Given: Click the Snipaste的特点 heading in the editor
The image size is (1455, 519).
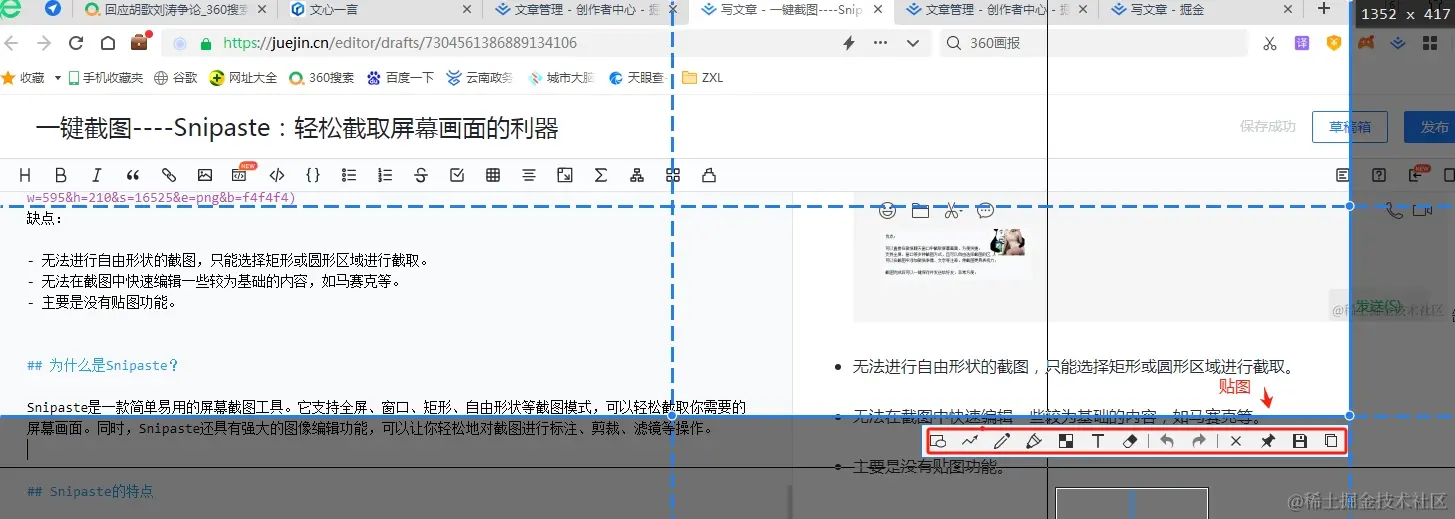Looking at the screenshot, I should [x=90, y=492].
